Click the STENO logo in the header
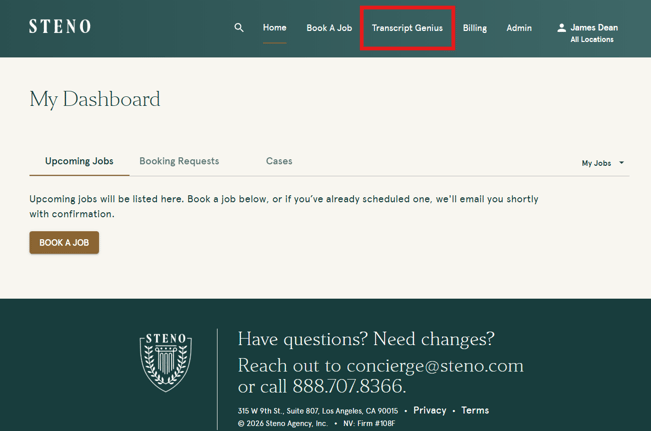Screen dimensions: 651x431 60,27
